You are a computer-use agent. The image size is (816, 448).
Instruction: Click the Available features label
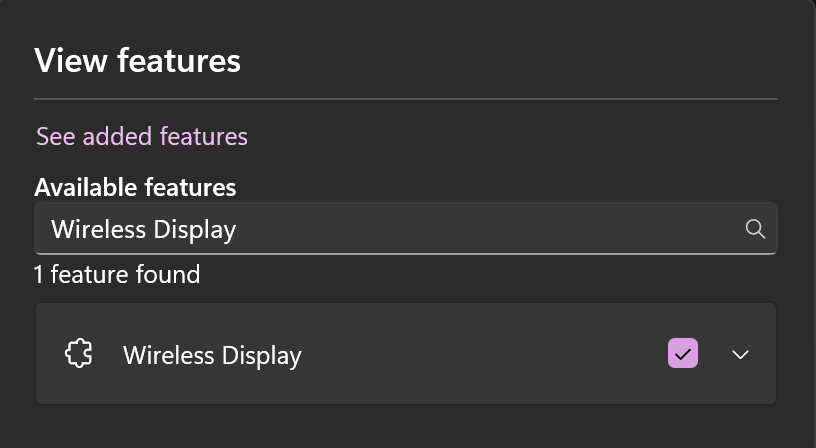point(135,187)
